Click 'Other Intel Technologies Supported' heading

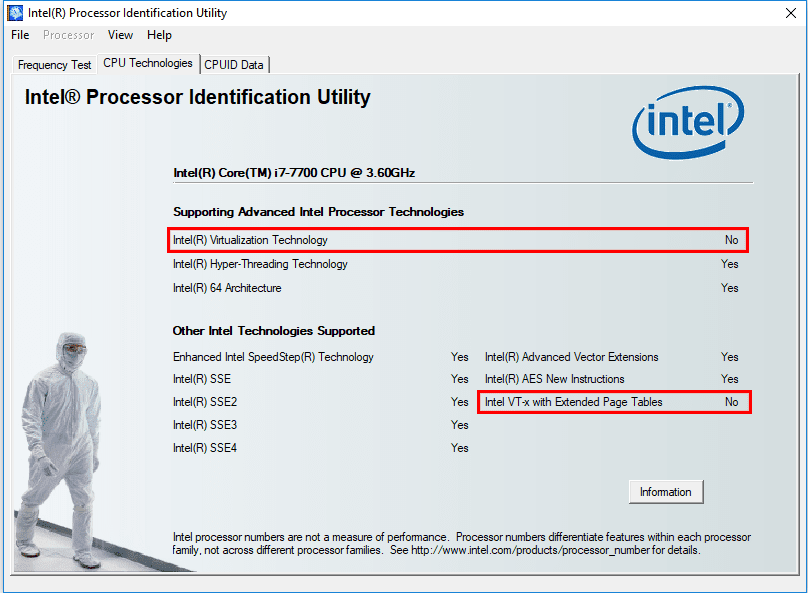pos(274,331)
